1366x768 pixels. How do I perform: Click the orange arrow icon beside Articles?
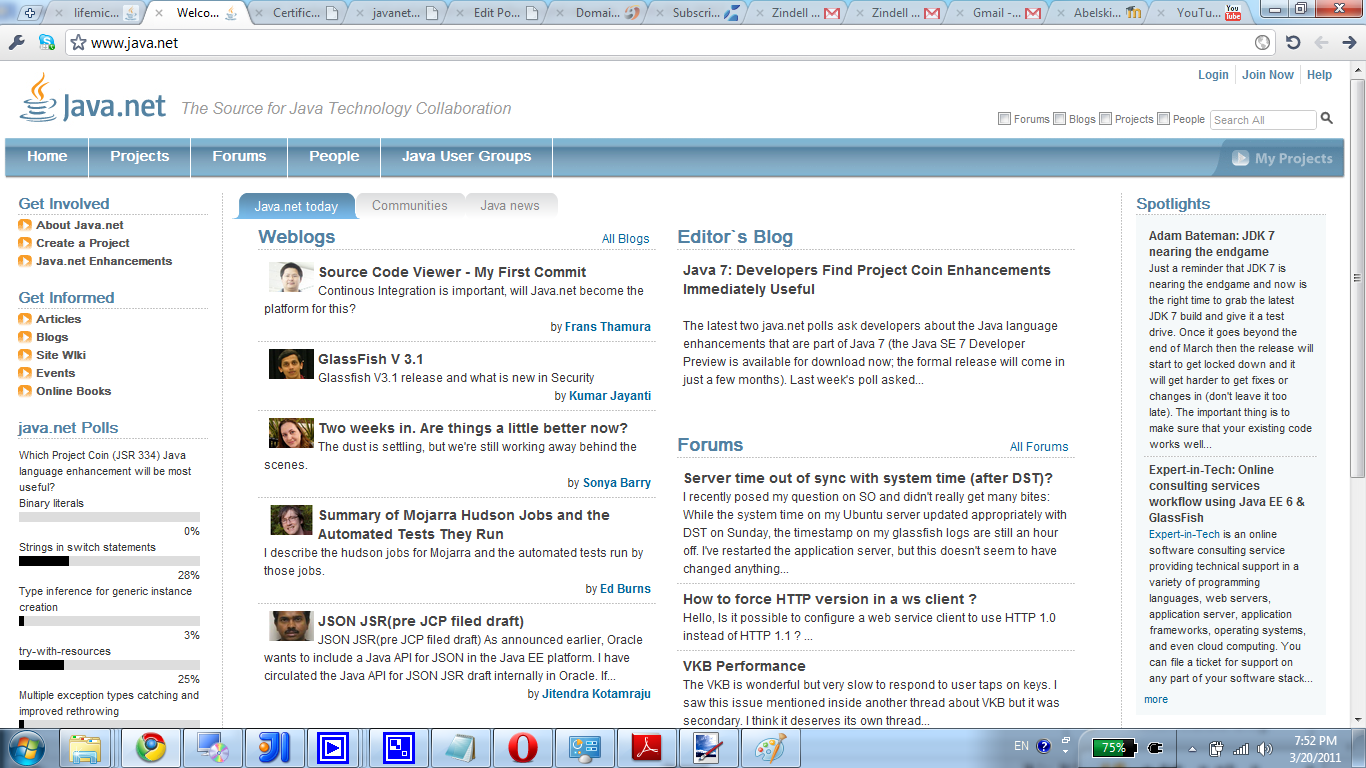(25, 319)
